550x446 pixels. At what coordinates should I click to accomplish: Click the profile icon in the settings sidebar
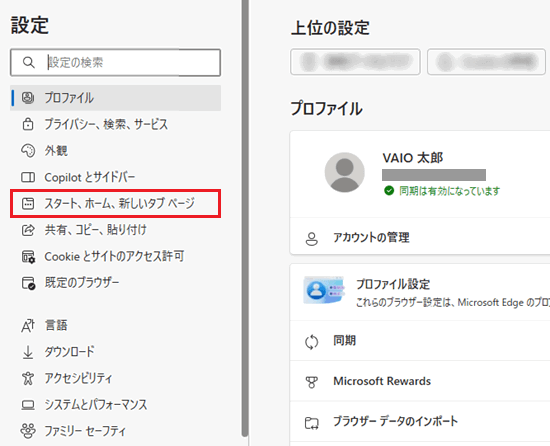click(28, 98)
